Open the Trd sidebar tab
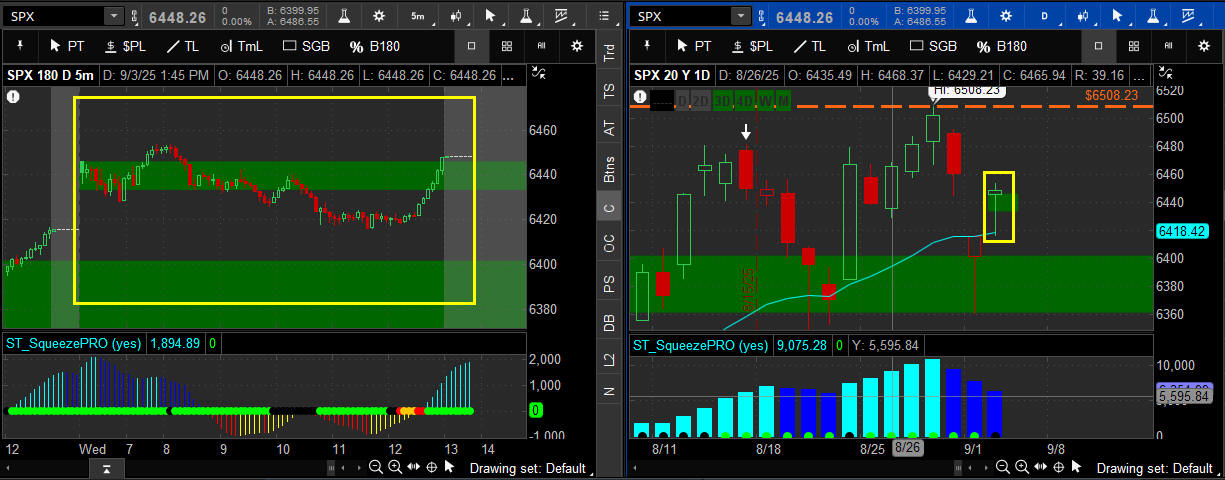The height and width of the screenshot is (480, 1225). (609, 54)
